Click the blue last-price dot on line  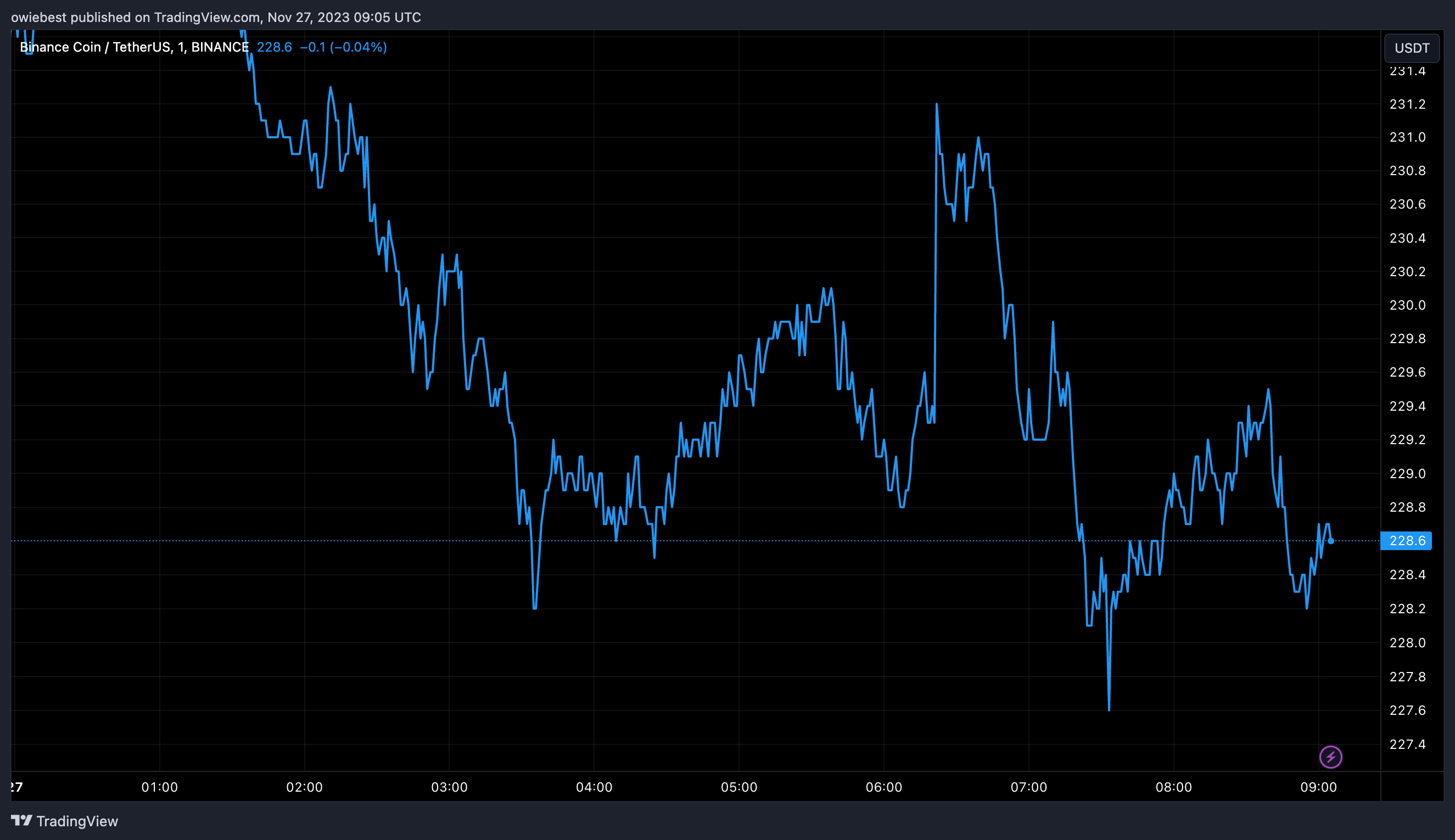click(x=1331, y=541)
